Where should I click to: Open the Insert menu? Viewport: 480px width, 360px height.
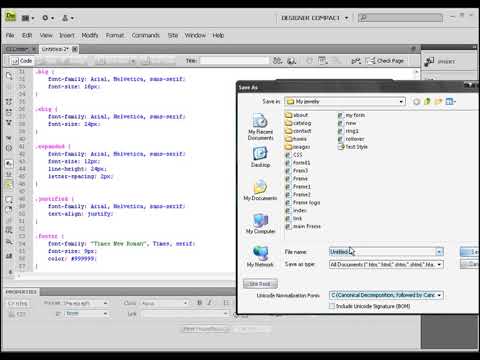pyautogui.click(x=67, y=35)
